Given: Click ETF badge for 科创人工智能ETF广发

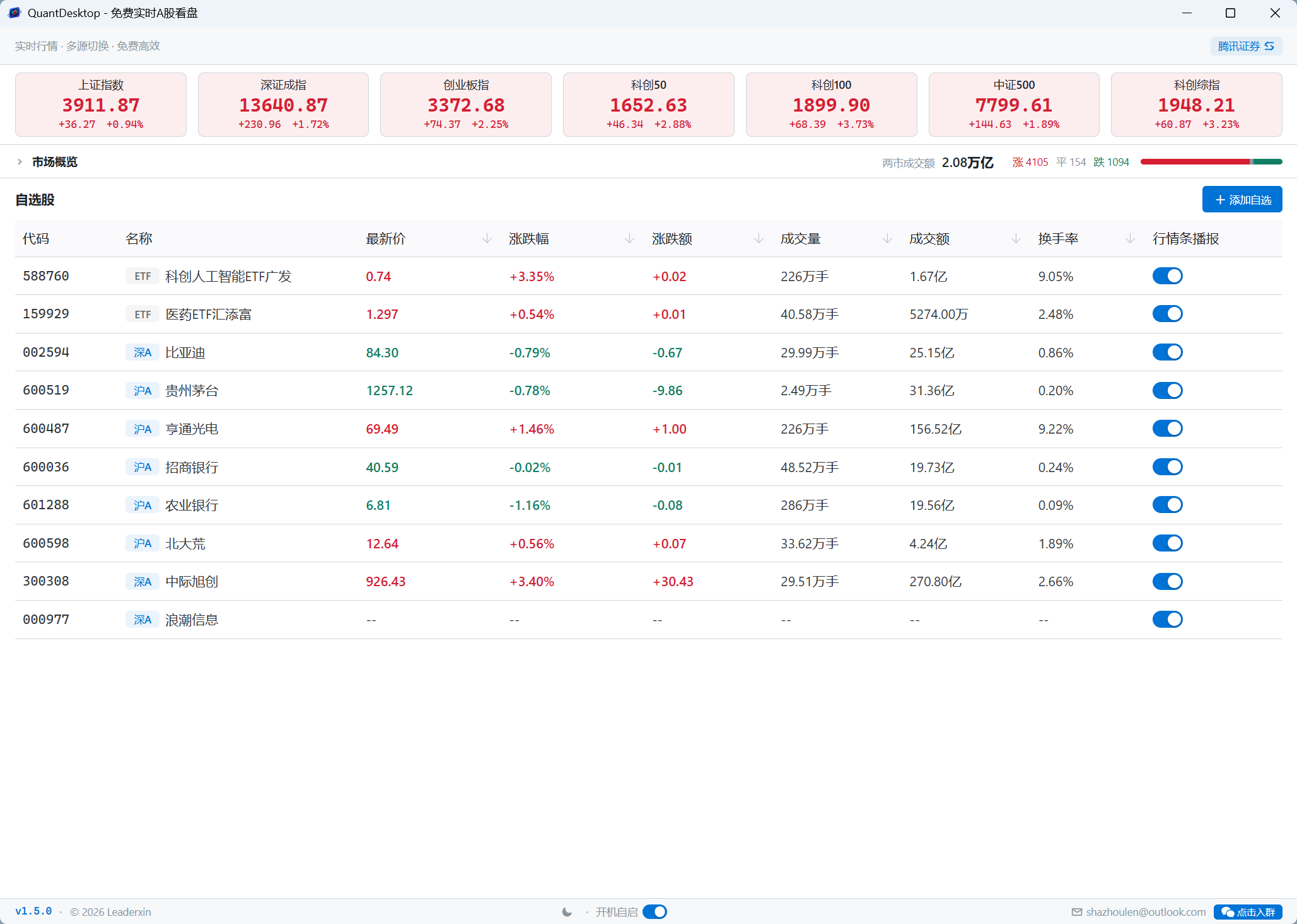Looking at the screenshot, I should (x=142, y=276).
